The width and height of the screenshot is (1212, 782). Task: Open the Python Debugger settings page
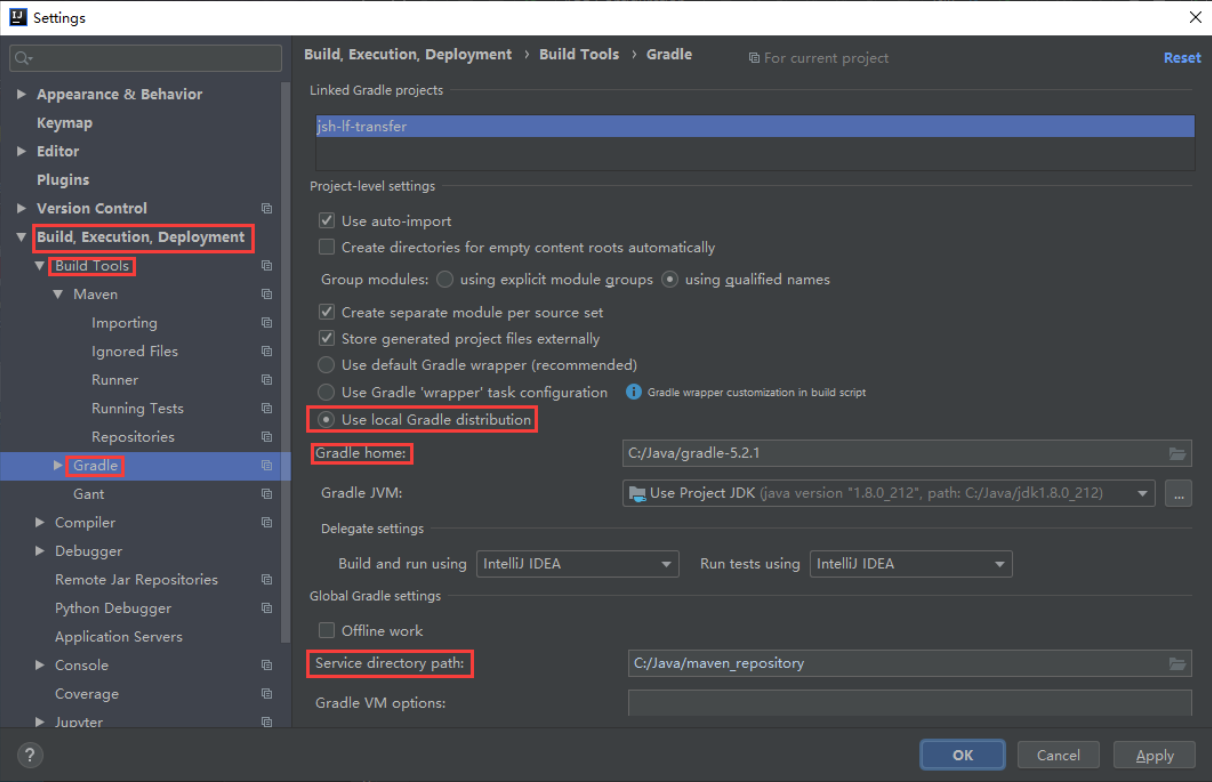113,608
